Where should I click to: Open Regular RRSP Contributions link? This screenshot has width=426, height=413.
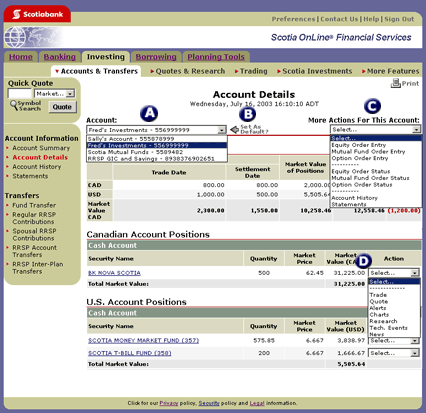[x=34, y=218]
